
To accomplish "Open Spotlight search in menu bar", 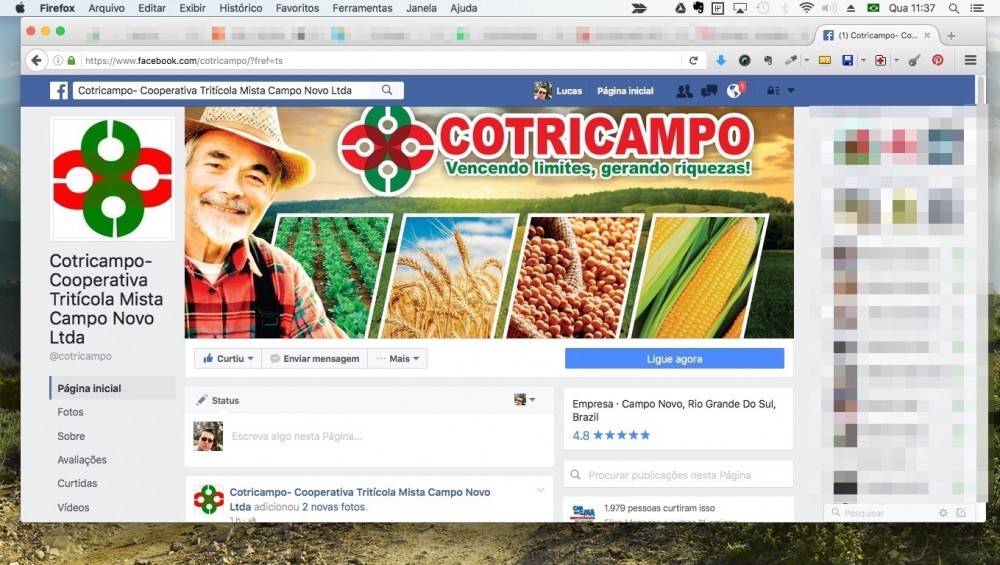I will (953, 8).
